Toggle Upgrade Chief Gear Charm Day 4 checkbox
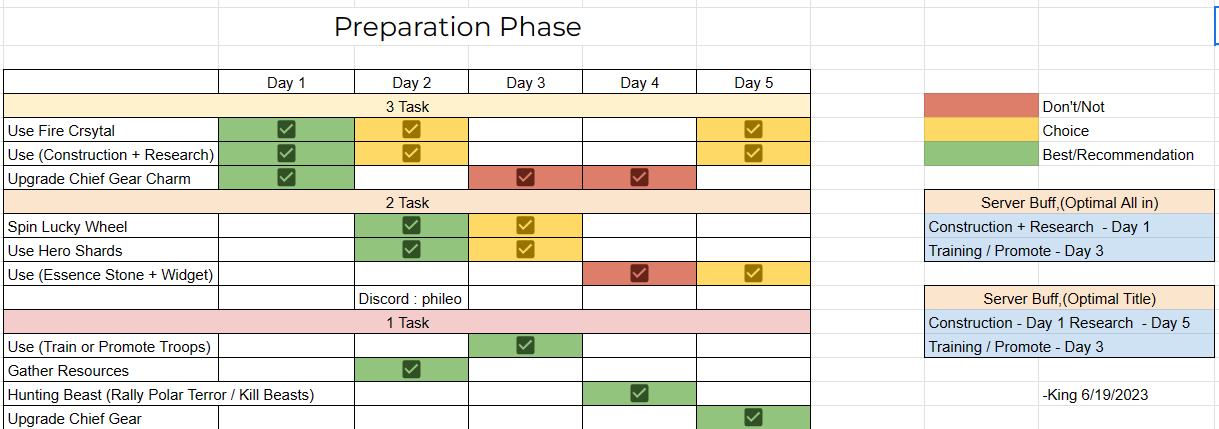Screen dimensions: 1219x429 pos(640,177)
